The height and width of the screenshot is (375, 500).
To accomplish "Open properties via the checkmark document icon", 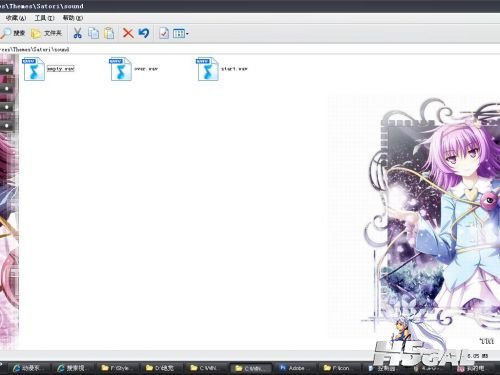I will (x=164, y=33).
